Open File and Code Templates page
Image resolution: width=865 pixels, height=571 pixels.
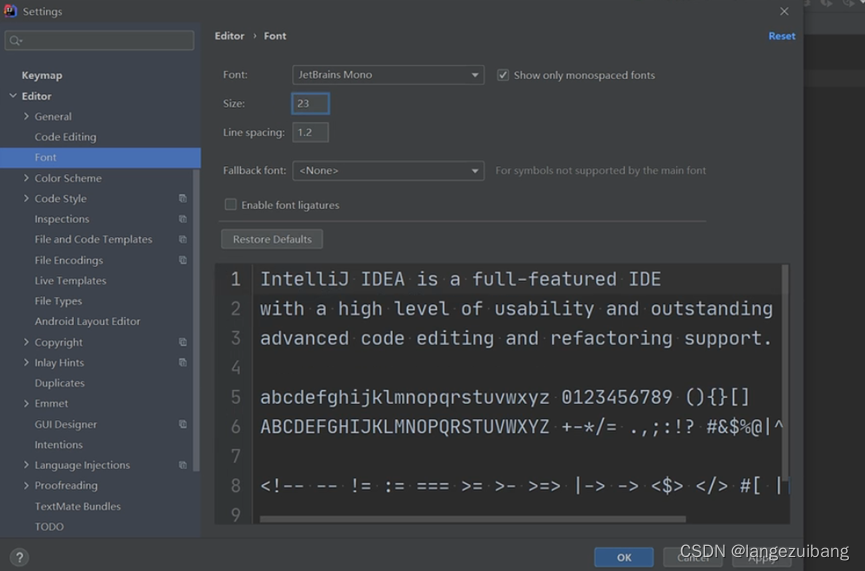tap(93, 239)
